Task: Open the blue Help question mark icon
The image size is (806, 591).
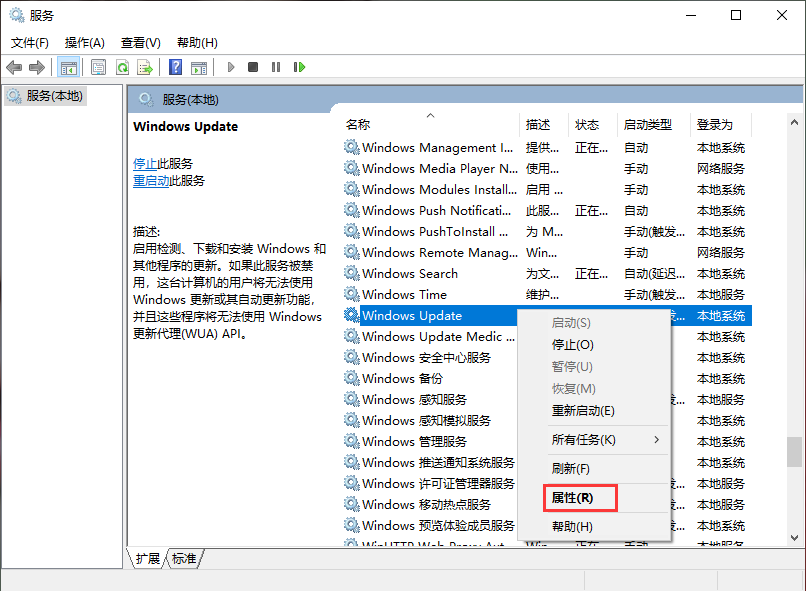Action: tap(175, 67)
